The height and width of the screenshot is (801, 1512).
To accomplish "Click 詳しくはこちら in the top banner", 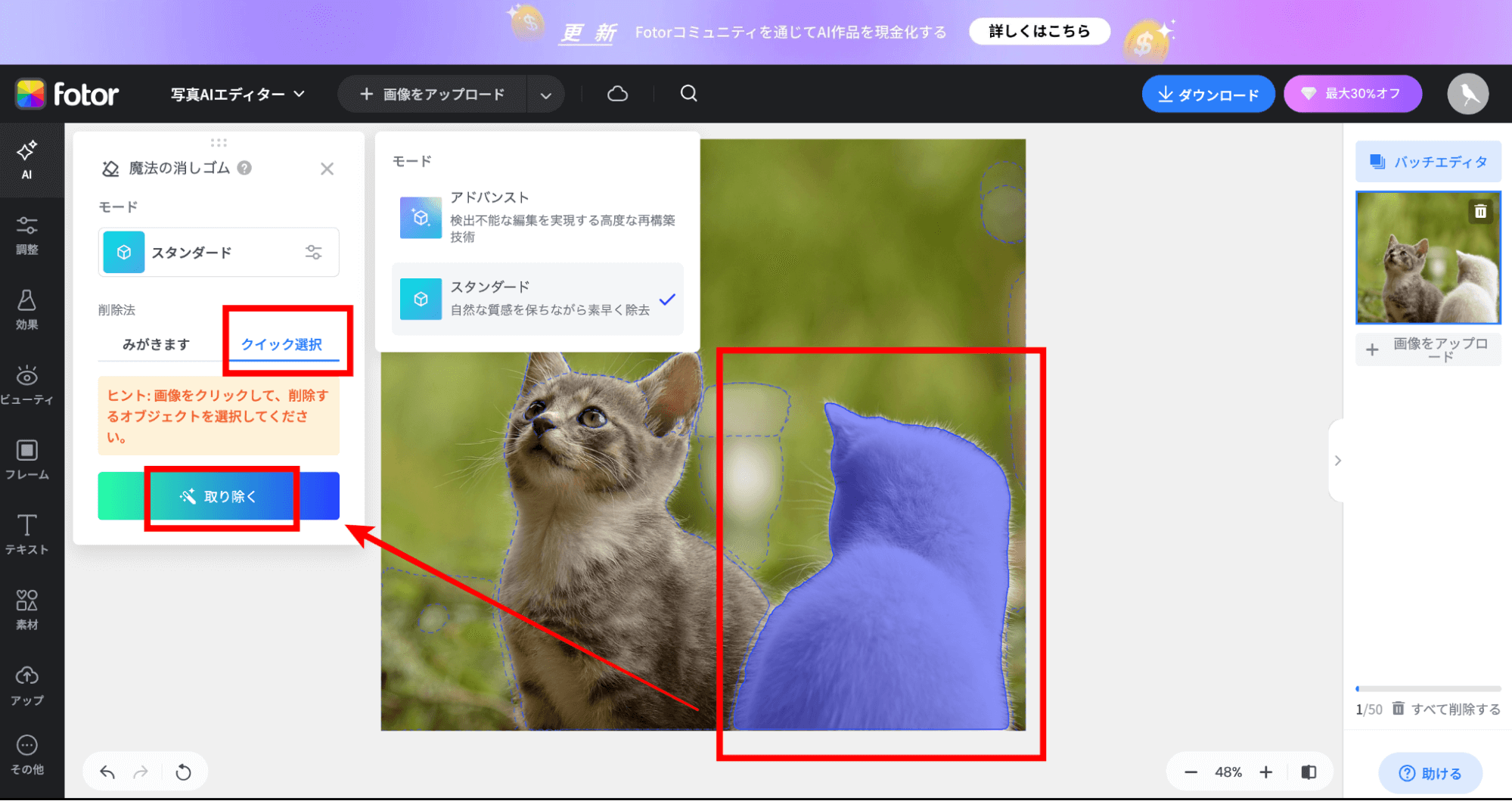I will [x=1039, y=31].
